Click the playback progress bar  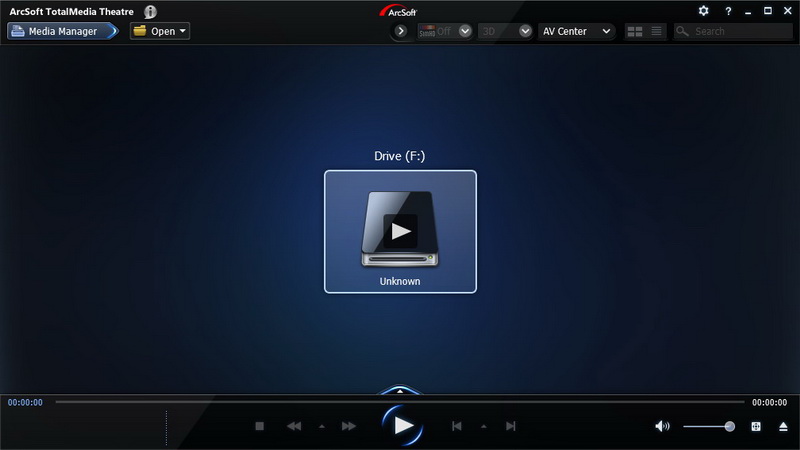[399, 402]
